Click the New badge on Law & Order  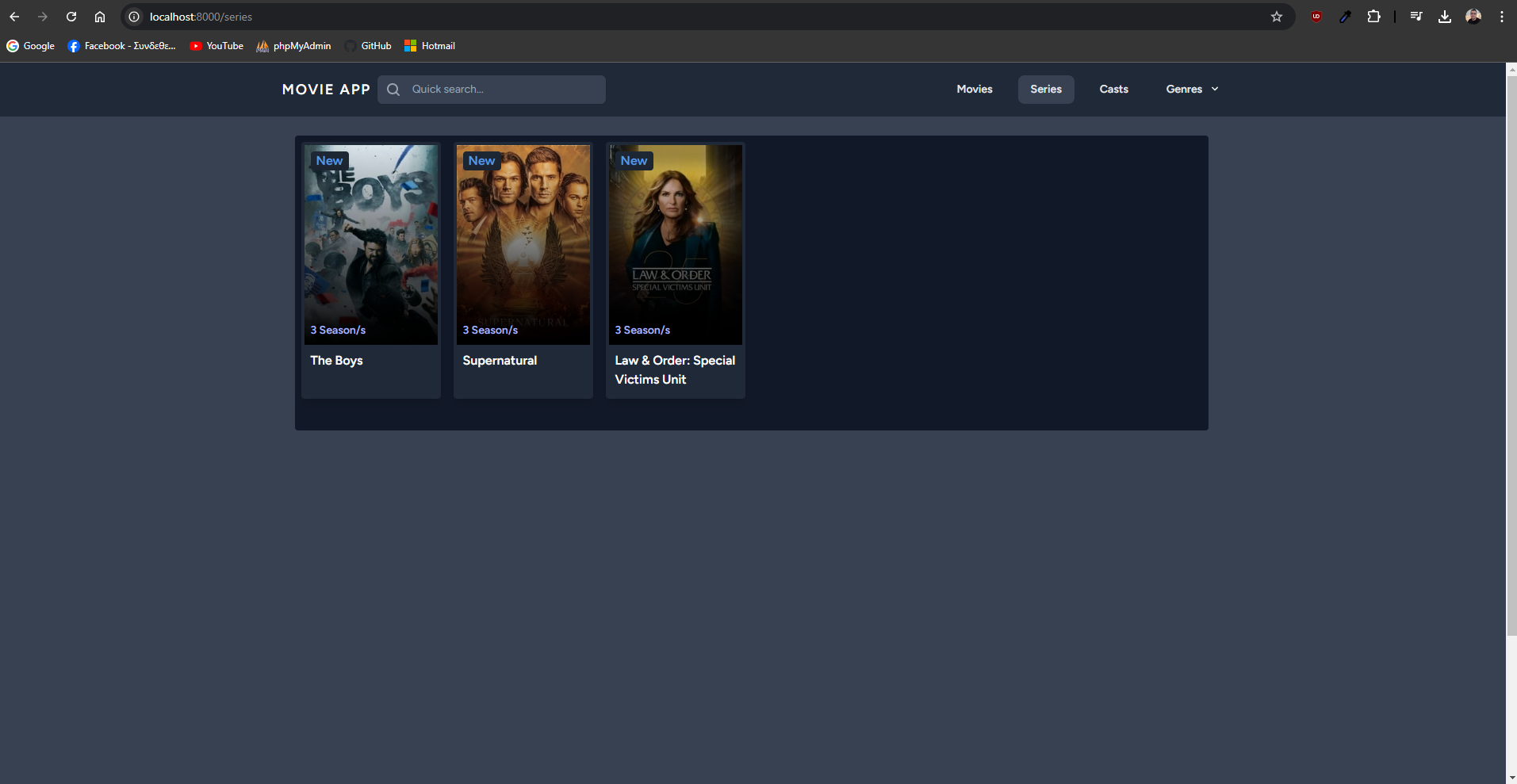click(634, 161)
